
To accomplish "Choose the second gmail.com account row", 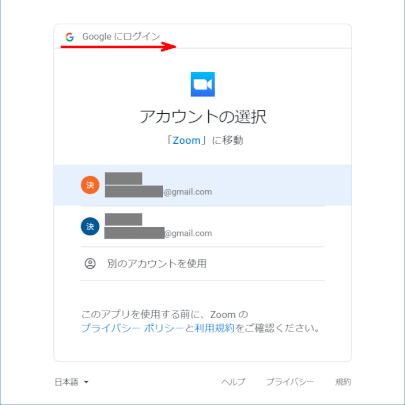I will click(x=203, y=227).
